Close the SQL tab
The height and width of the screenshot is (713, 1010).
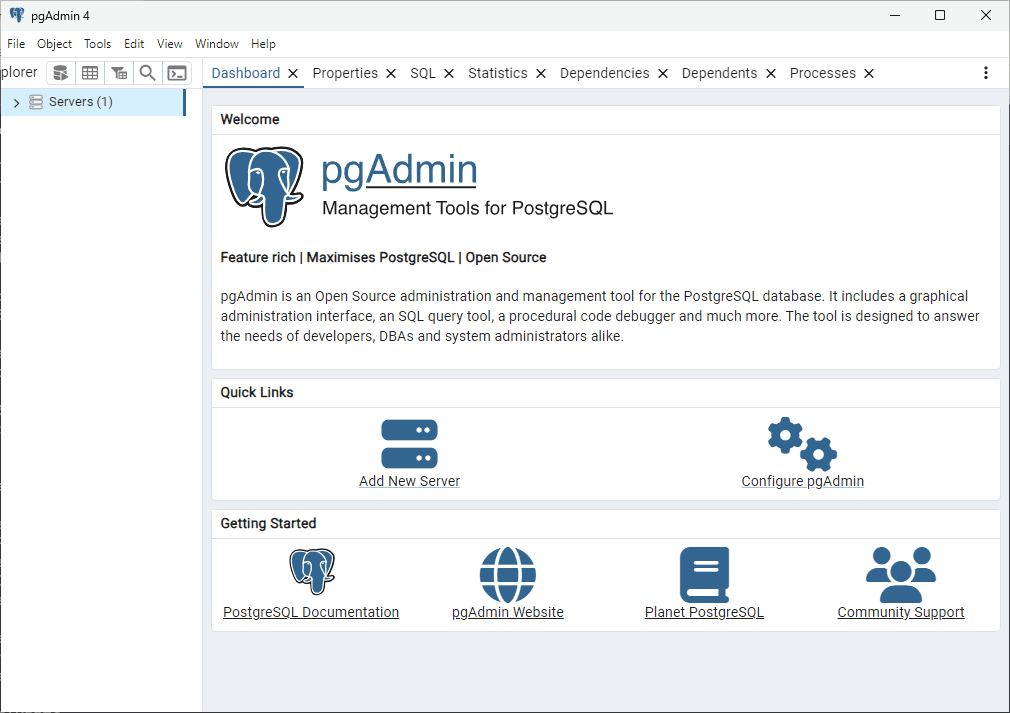[449, 73]
